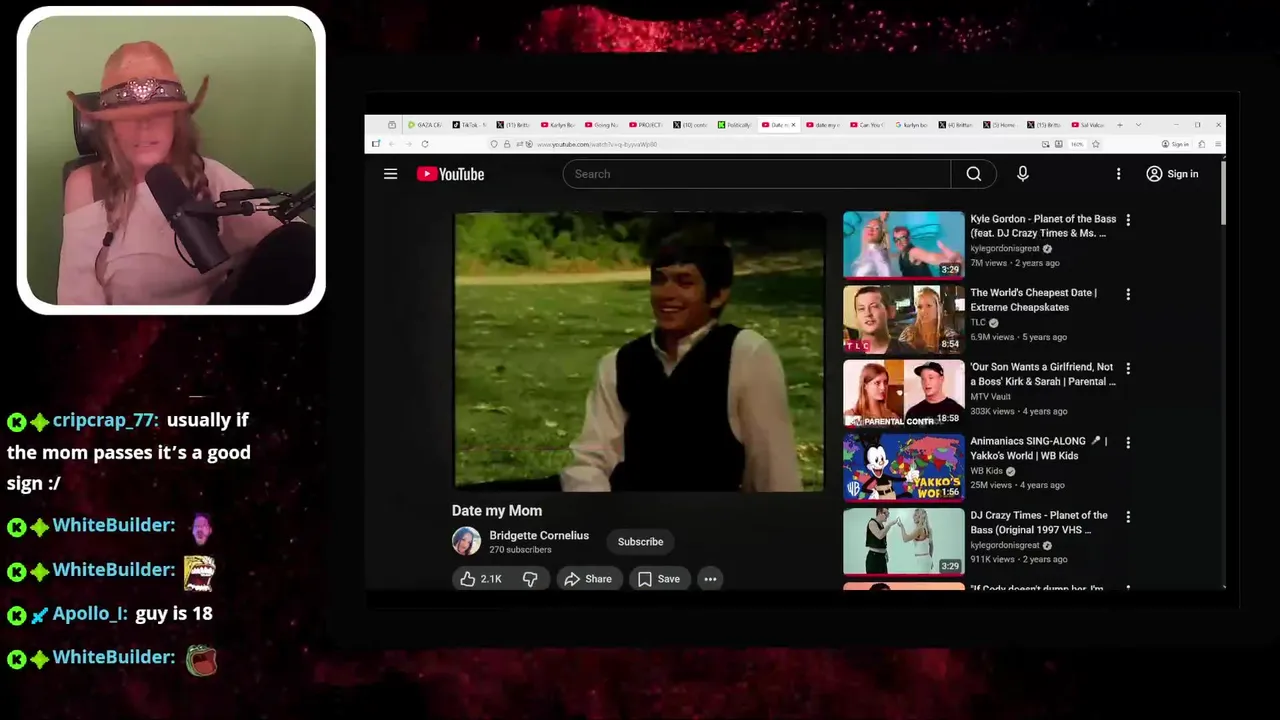Image resolution: width=1280 pixels, height=720 pixels.
Task: Play Kyle Gordon Planet of the Bass thumbnail
Action: tap(904, 244)
